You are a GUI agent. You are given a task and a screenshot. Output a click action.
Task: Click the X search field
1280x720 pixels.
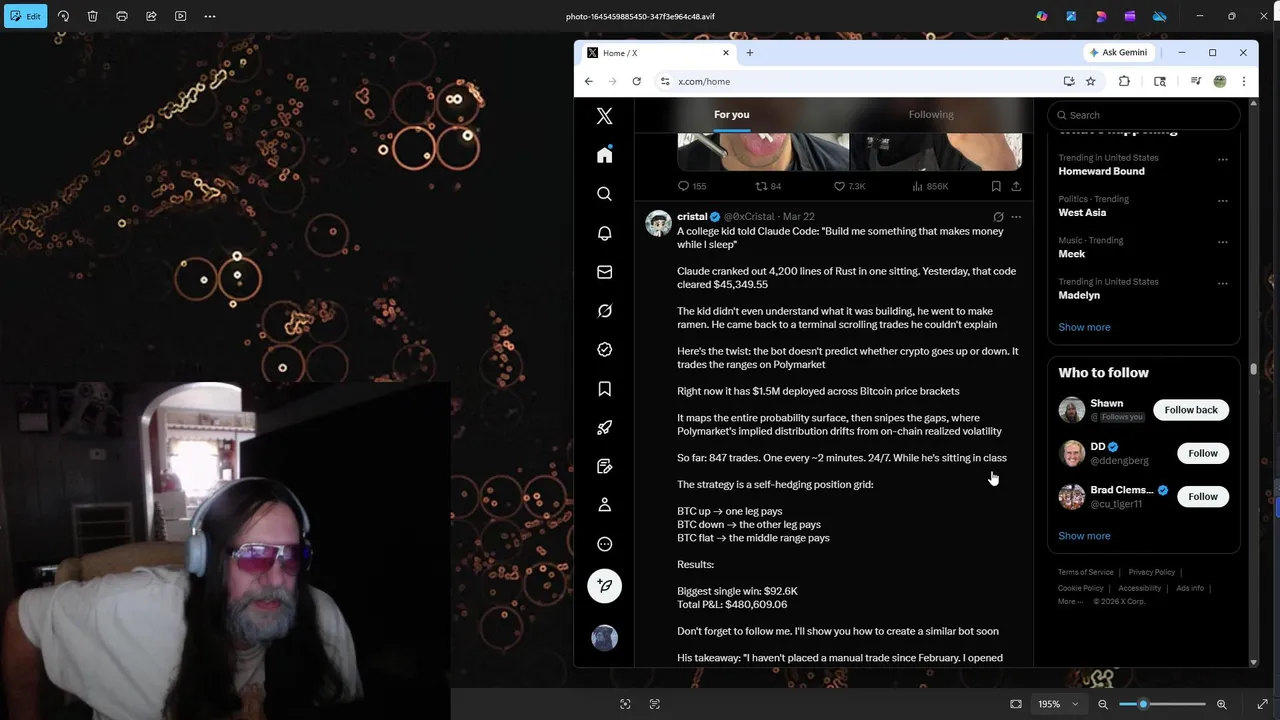pyautogui.click(x=1144, y=115)
